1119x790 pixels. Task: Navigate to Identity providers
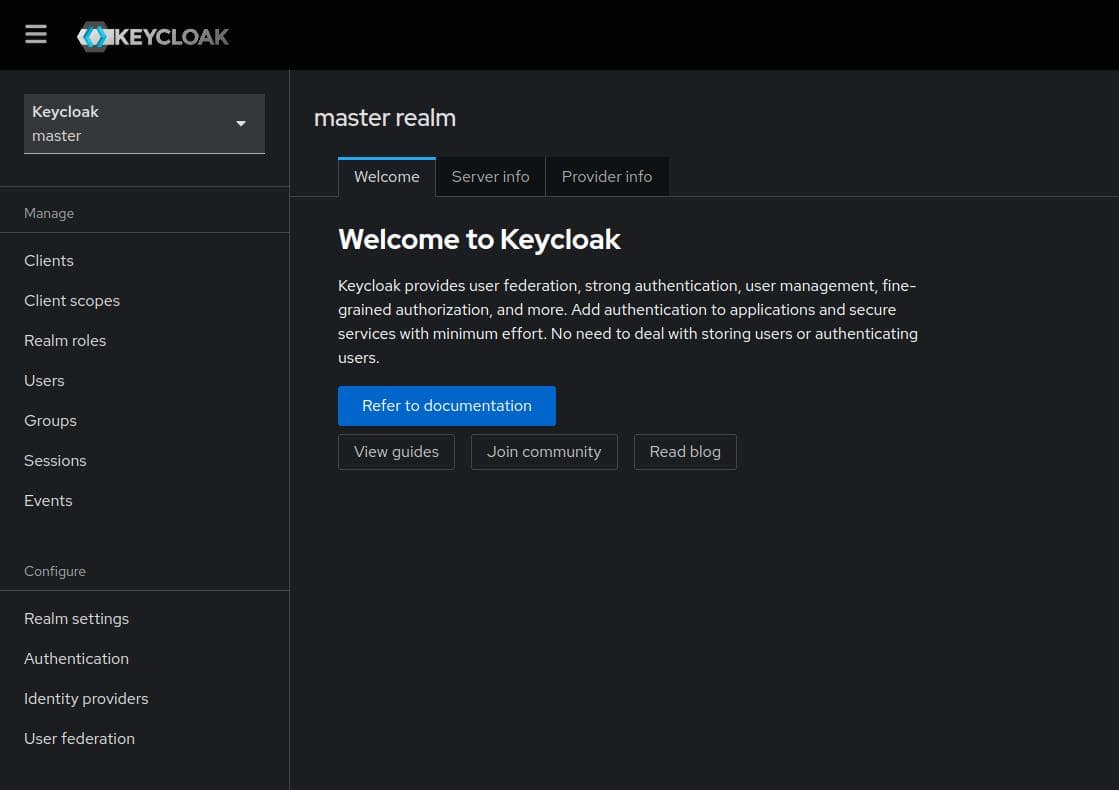86,698
